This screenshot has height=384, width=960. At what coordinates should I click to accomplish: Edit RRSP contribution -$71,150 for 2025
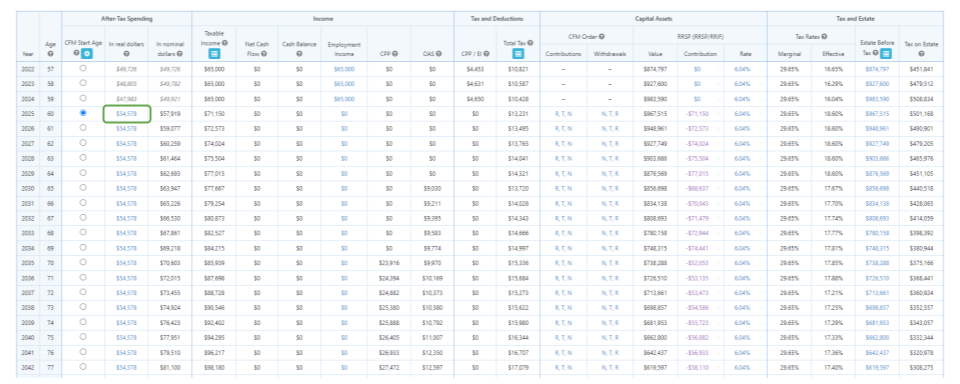click(x=697, y=114)
